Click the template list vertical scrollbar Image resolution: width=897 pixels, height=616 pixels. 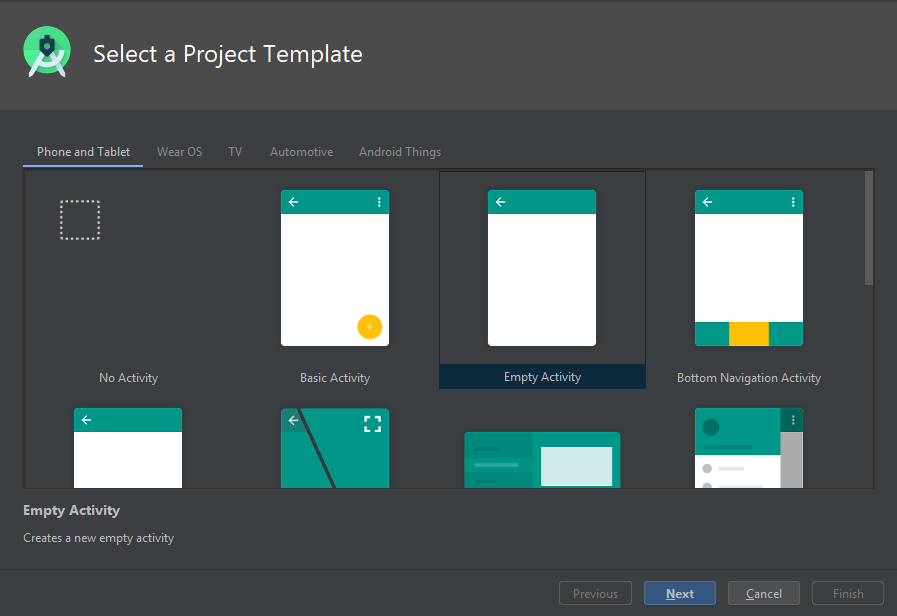868,228
